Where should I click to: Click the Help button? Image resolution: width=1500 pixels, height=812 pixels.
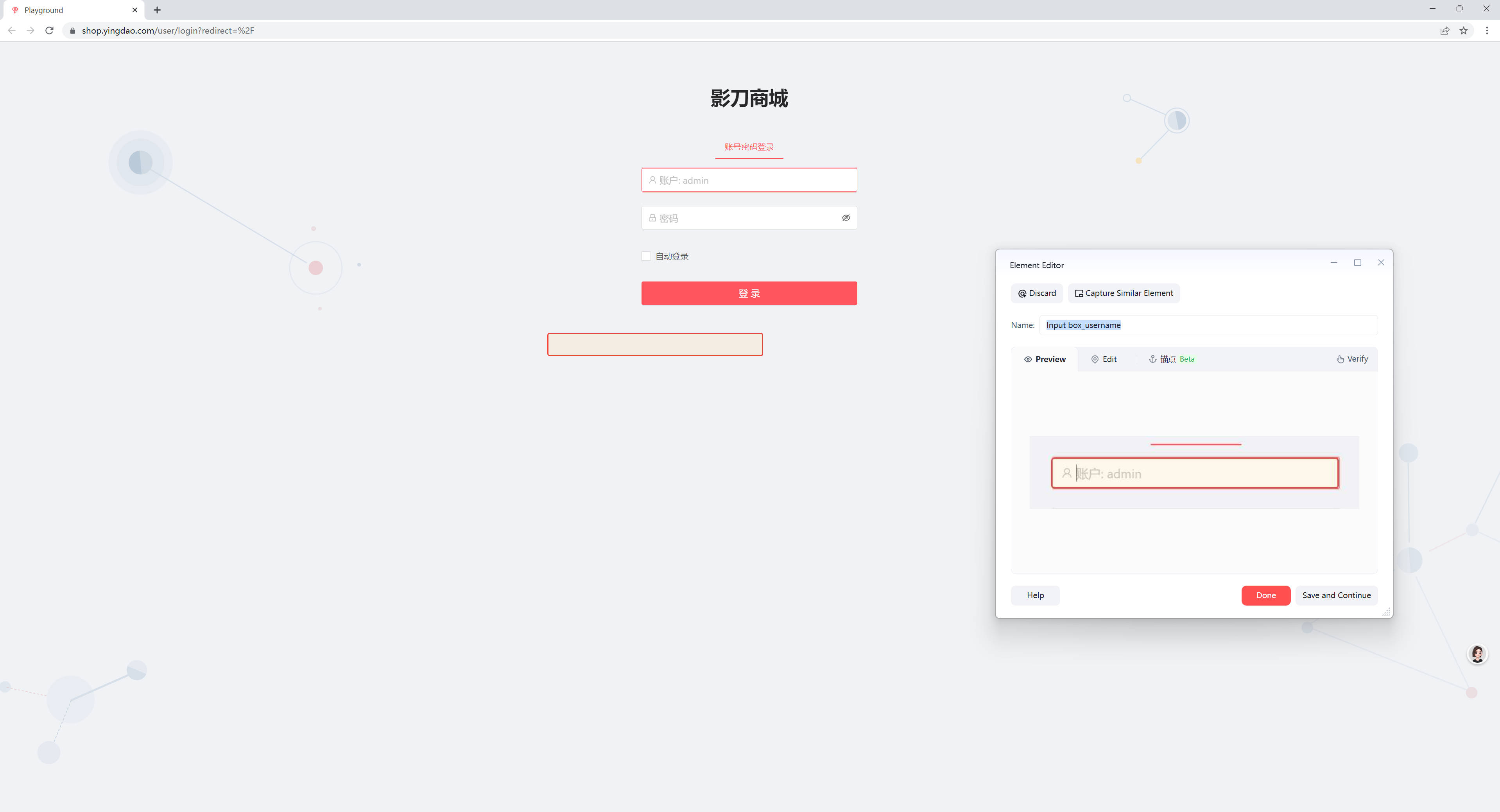point(1035,595)
